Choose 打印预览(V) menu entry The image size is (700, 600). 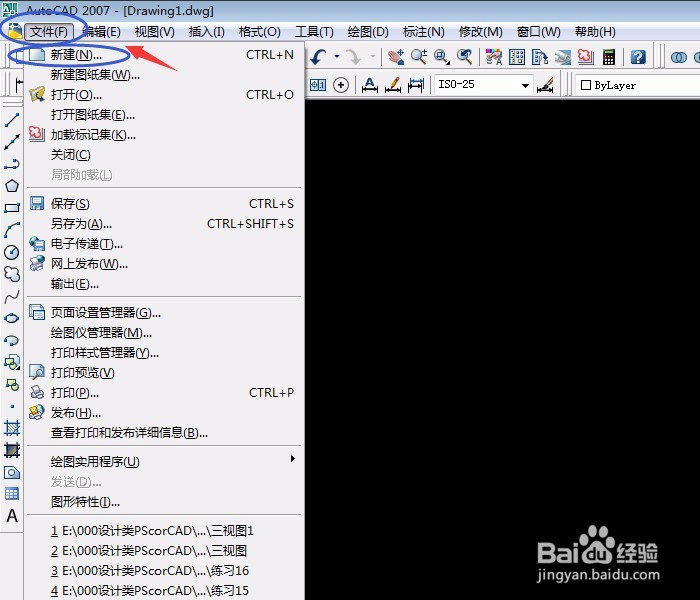tap(164, 372)
